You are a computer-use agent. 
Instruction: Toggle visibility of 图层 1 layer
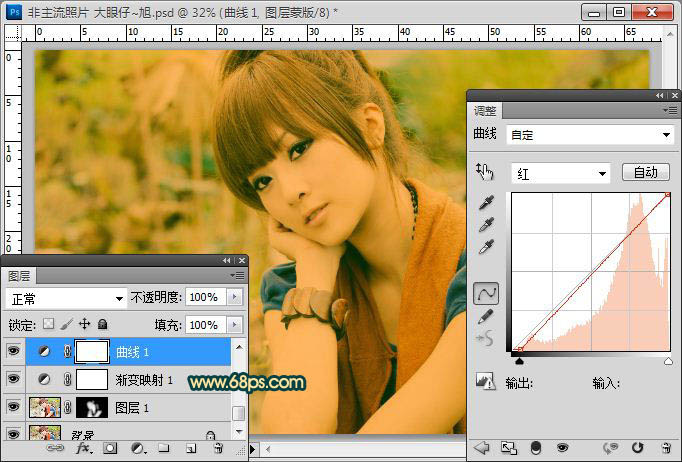pyautogui.click(x=13, y=407)
